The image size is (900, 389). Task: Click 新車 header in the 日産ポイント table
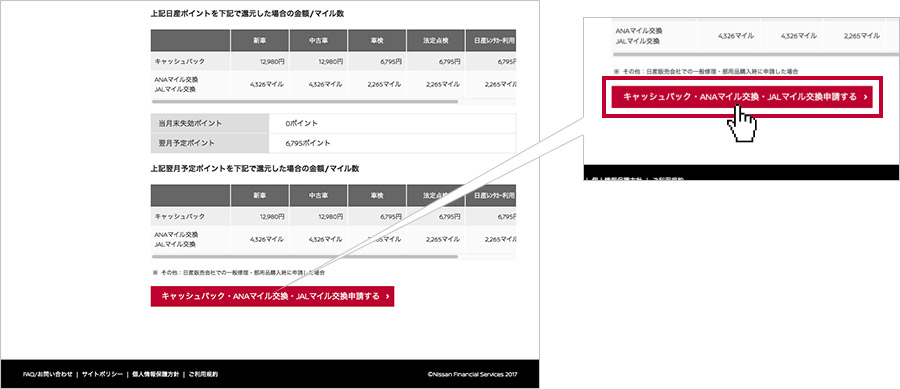(x=259, y=41)
